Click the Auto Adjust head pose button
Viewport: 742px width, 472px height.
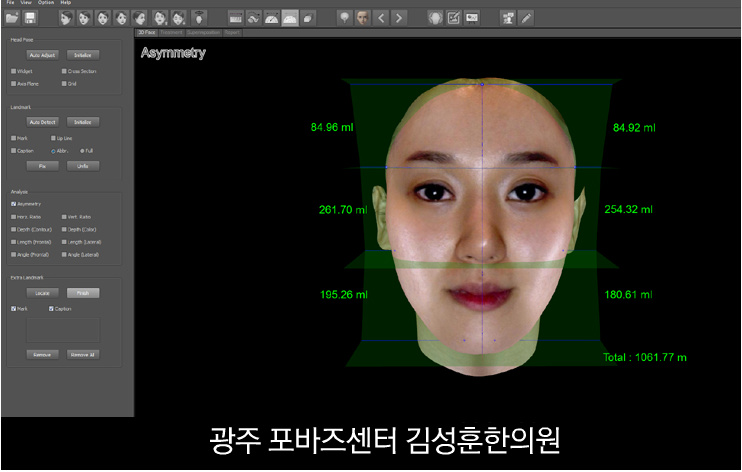click(42, 55)
